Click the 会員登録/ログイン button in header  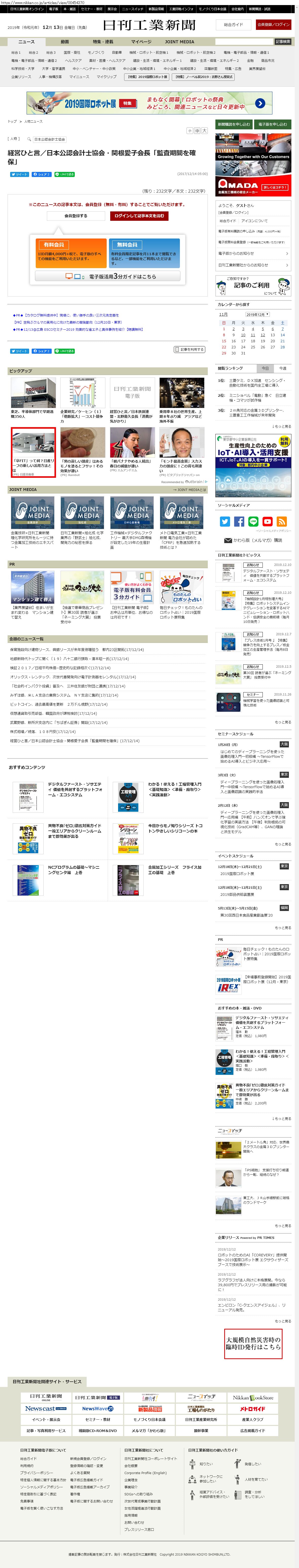click(273, 25)
